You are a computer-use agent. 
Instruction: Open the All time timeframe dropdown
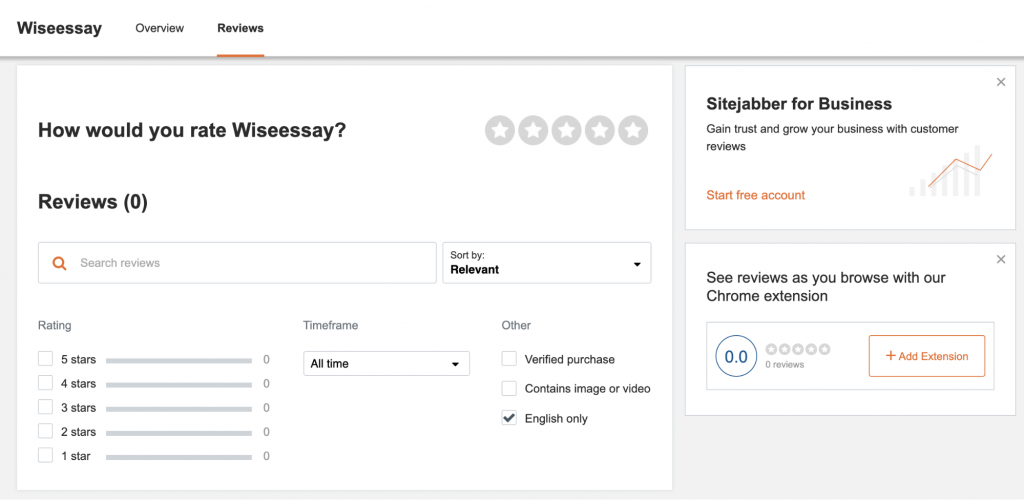[386, 364]
